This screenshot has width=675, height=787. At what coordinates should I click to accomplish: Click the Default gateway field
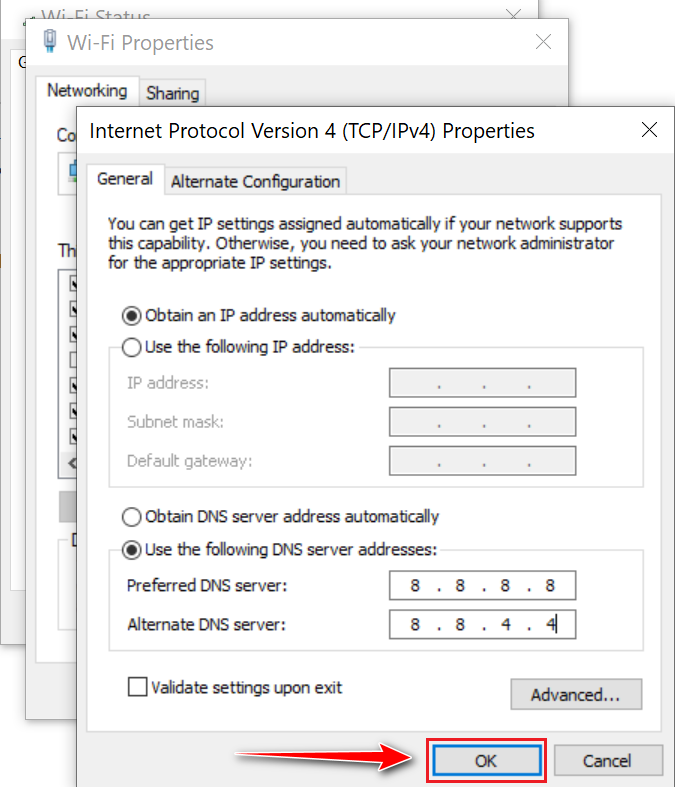tap(482, 461)
